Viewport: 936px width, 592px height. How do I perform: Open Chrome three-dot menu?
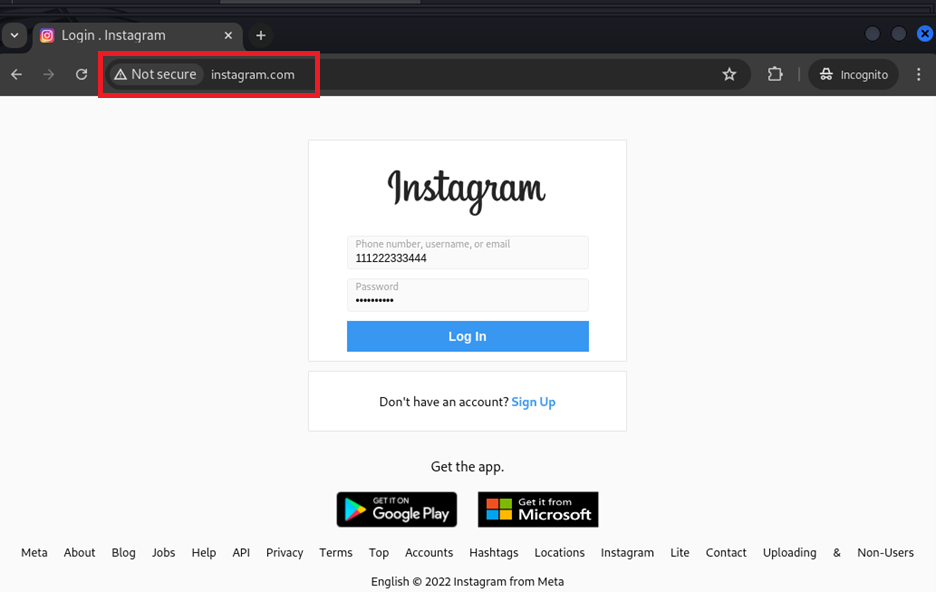[919, 74]
